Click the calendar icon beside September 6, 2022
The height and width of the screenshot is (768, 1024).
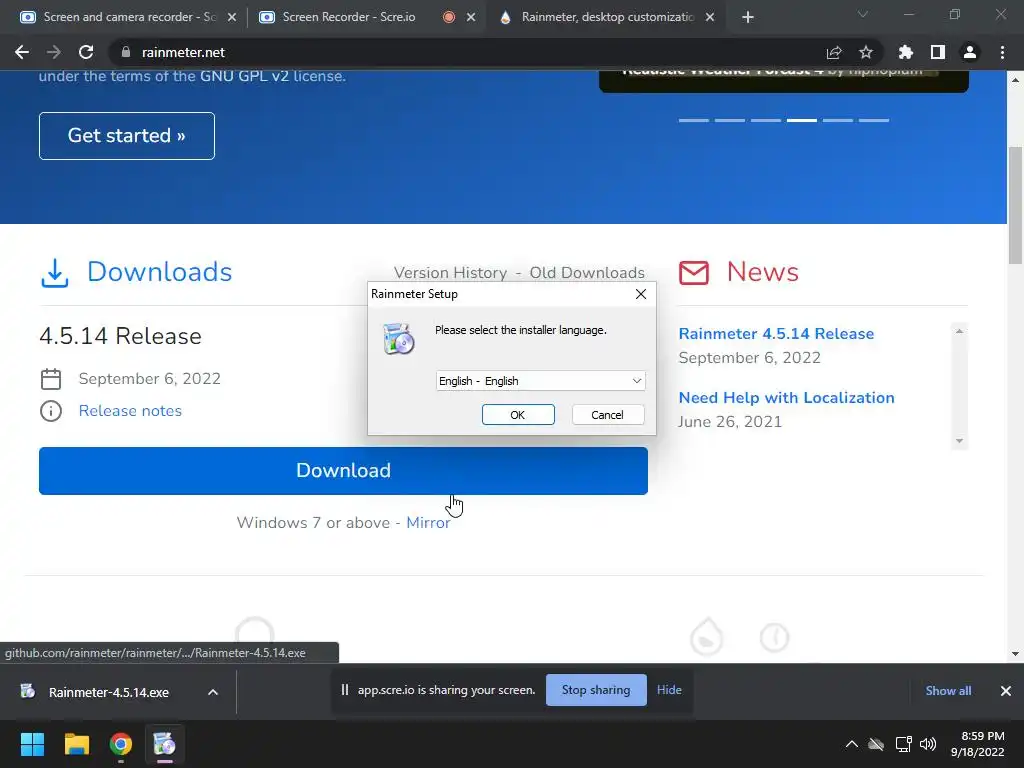point(51,379)
